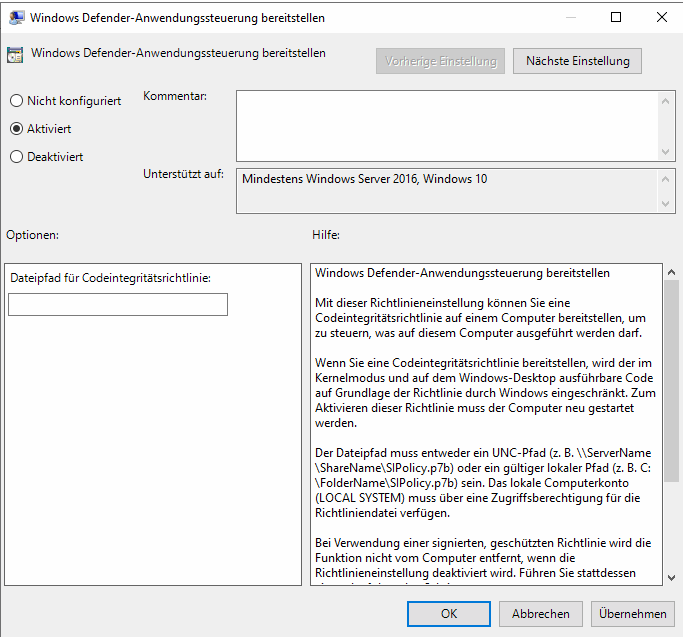Click the title bar policy window icon

[x=17, y=17]
